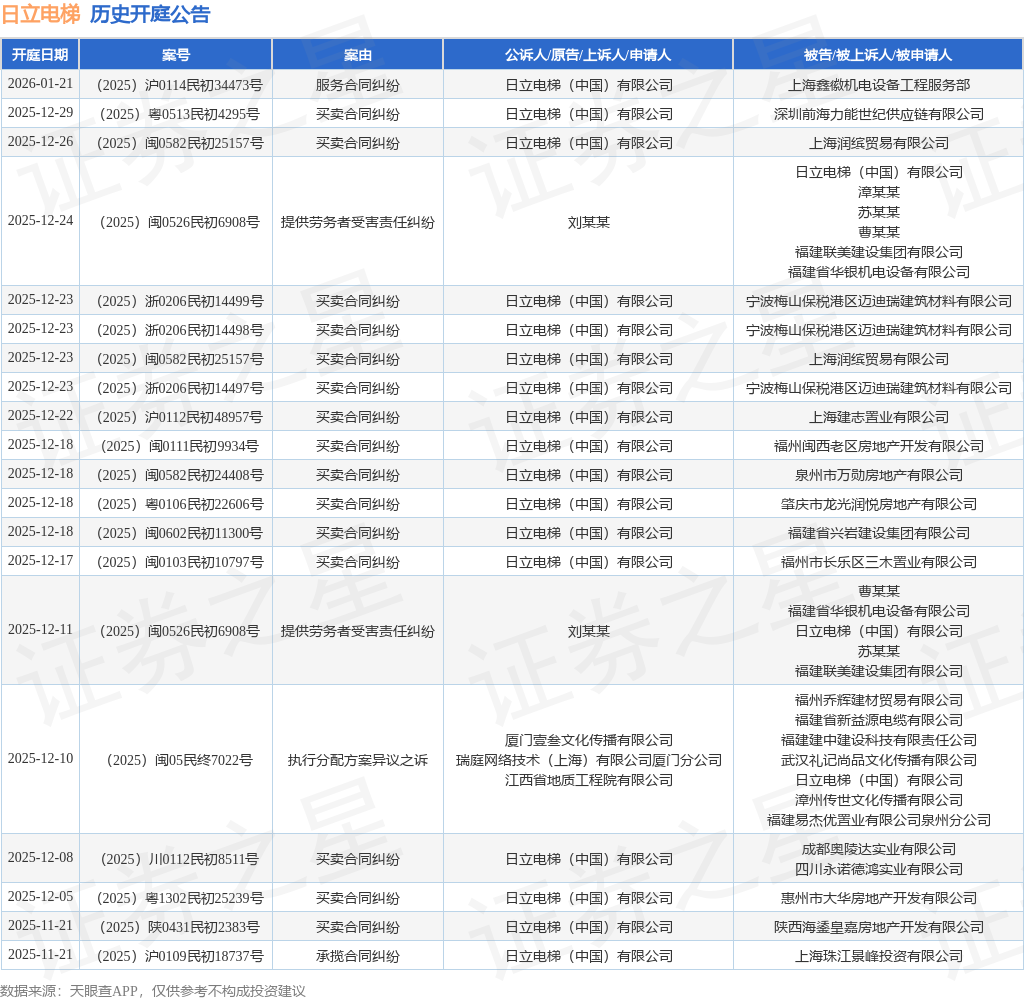Click defendant 漳某某
This screenshot has width=1024, height=1000.
tap(878, 193)
